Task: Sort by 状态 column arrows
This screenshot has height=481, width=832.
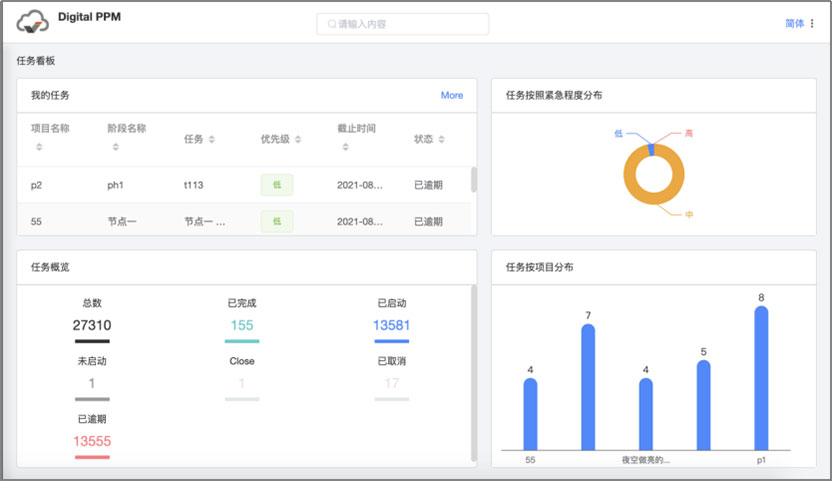Action: point(441,139)
